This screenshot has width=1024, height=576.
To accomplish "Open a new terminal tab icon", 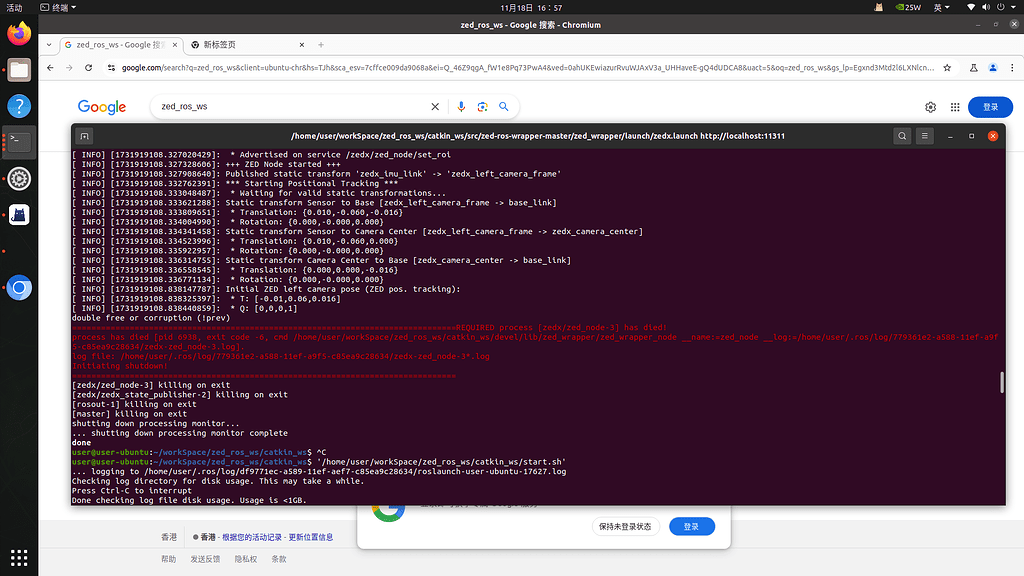I will (85, 136).
